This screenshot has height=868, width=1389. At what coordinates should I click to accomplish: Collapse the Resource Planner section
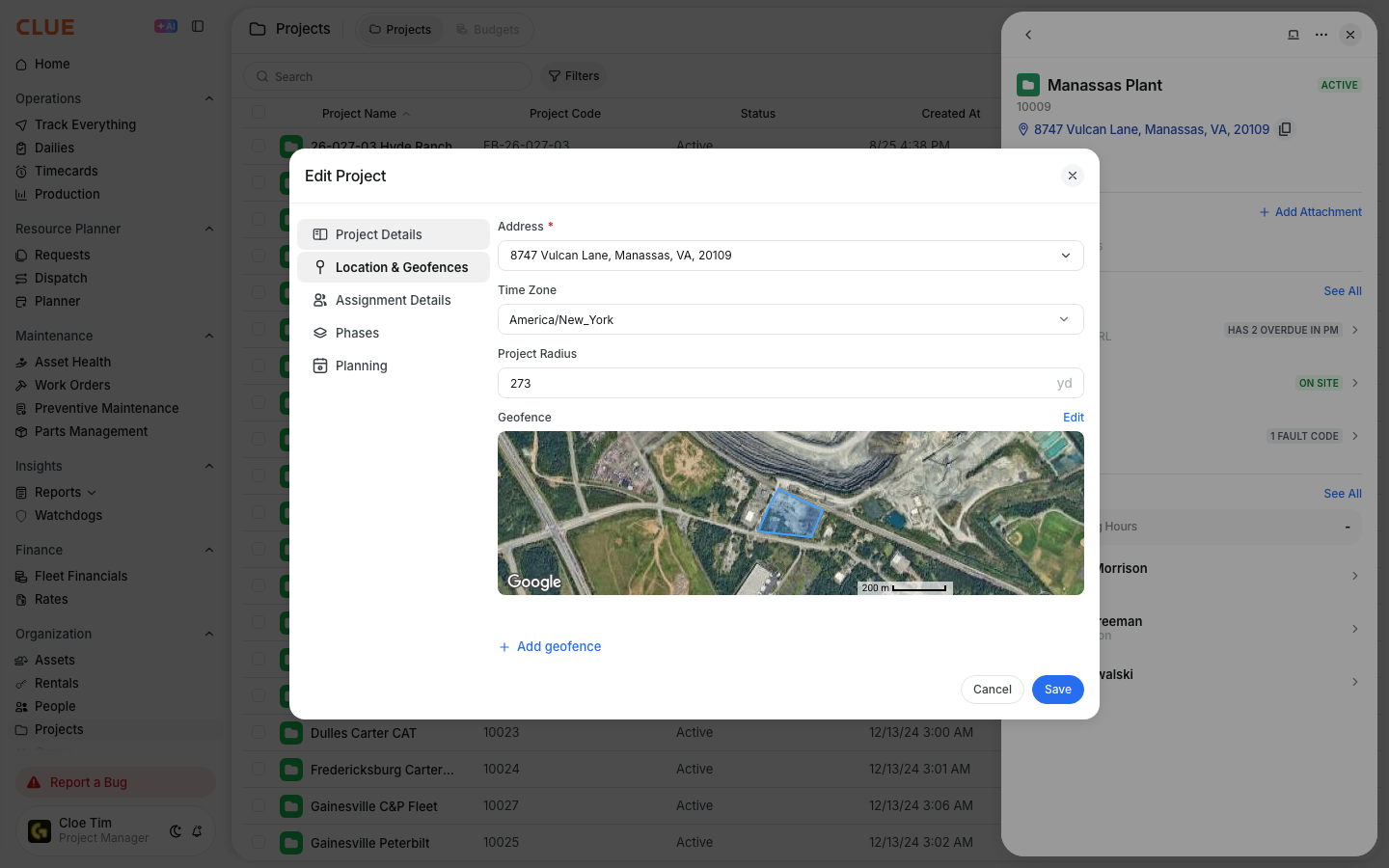(x=209, y=229)
